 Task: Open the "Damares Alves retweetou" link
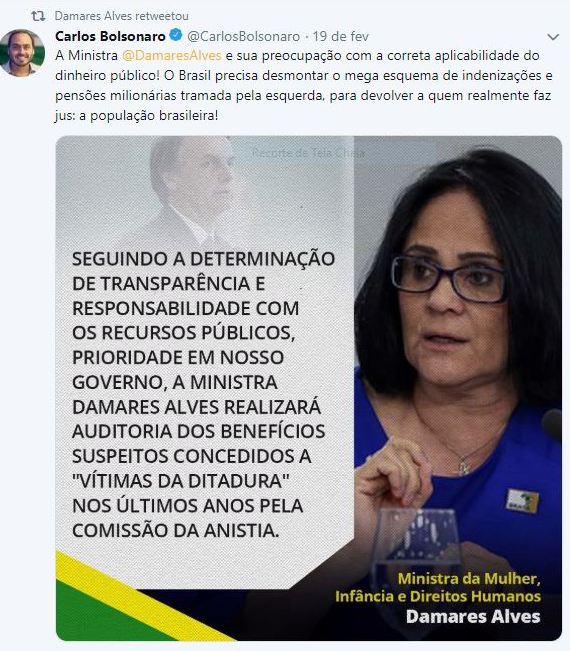tap(122, 16)
